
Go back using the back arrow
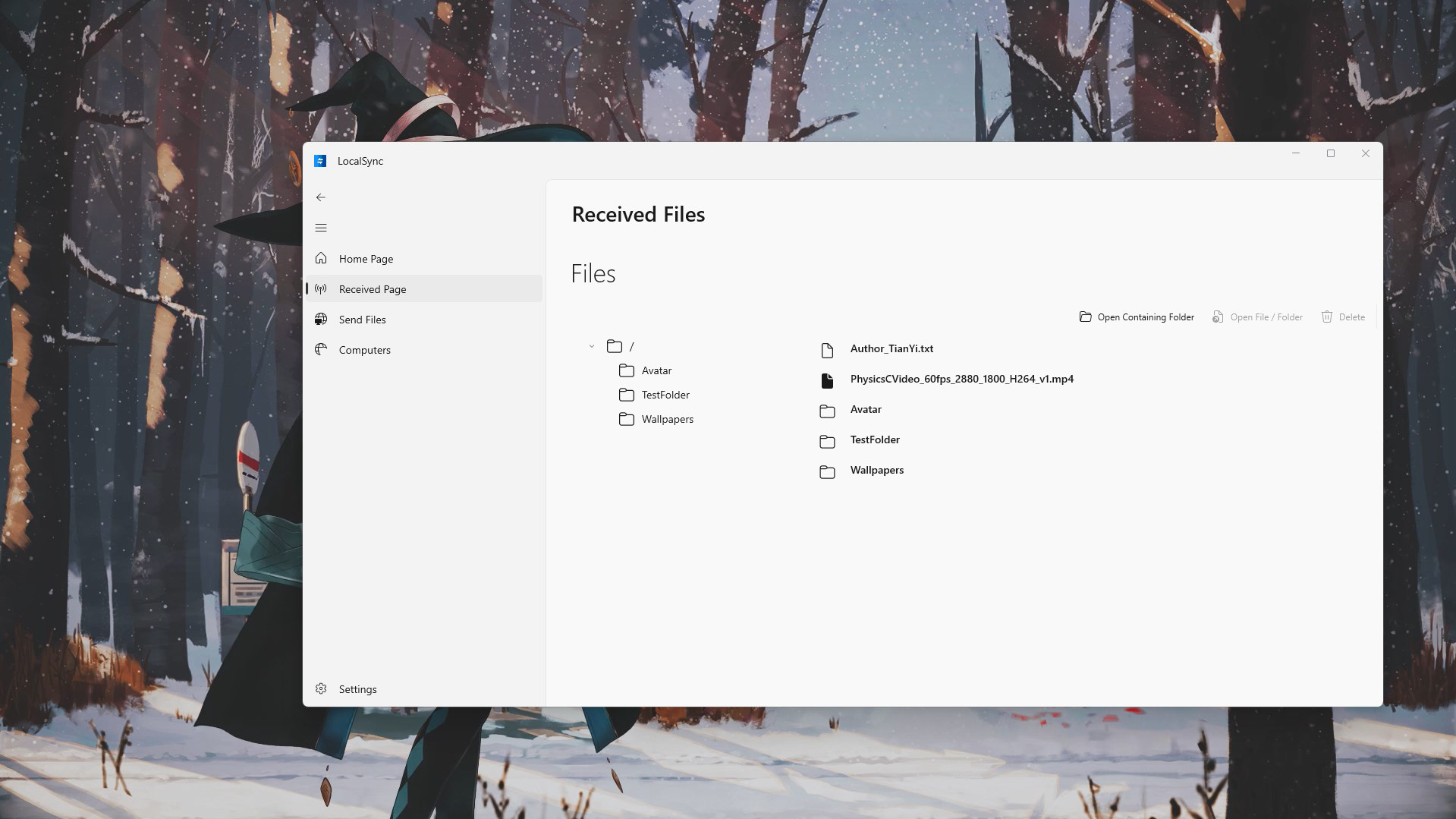click(321, 197)
